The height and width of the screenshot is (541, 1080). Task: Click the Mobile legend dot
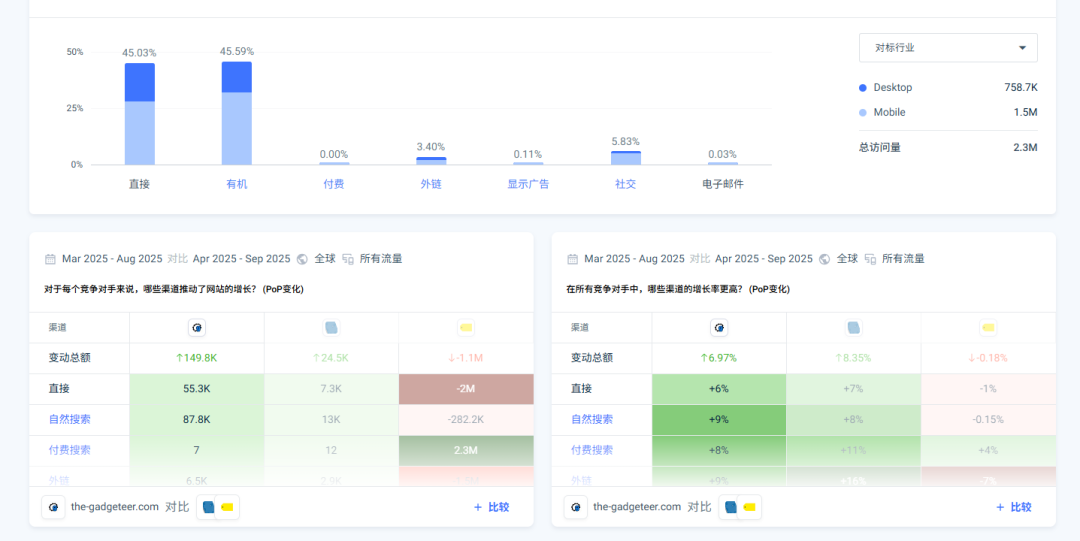click(863, 112)
